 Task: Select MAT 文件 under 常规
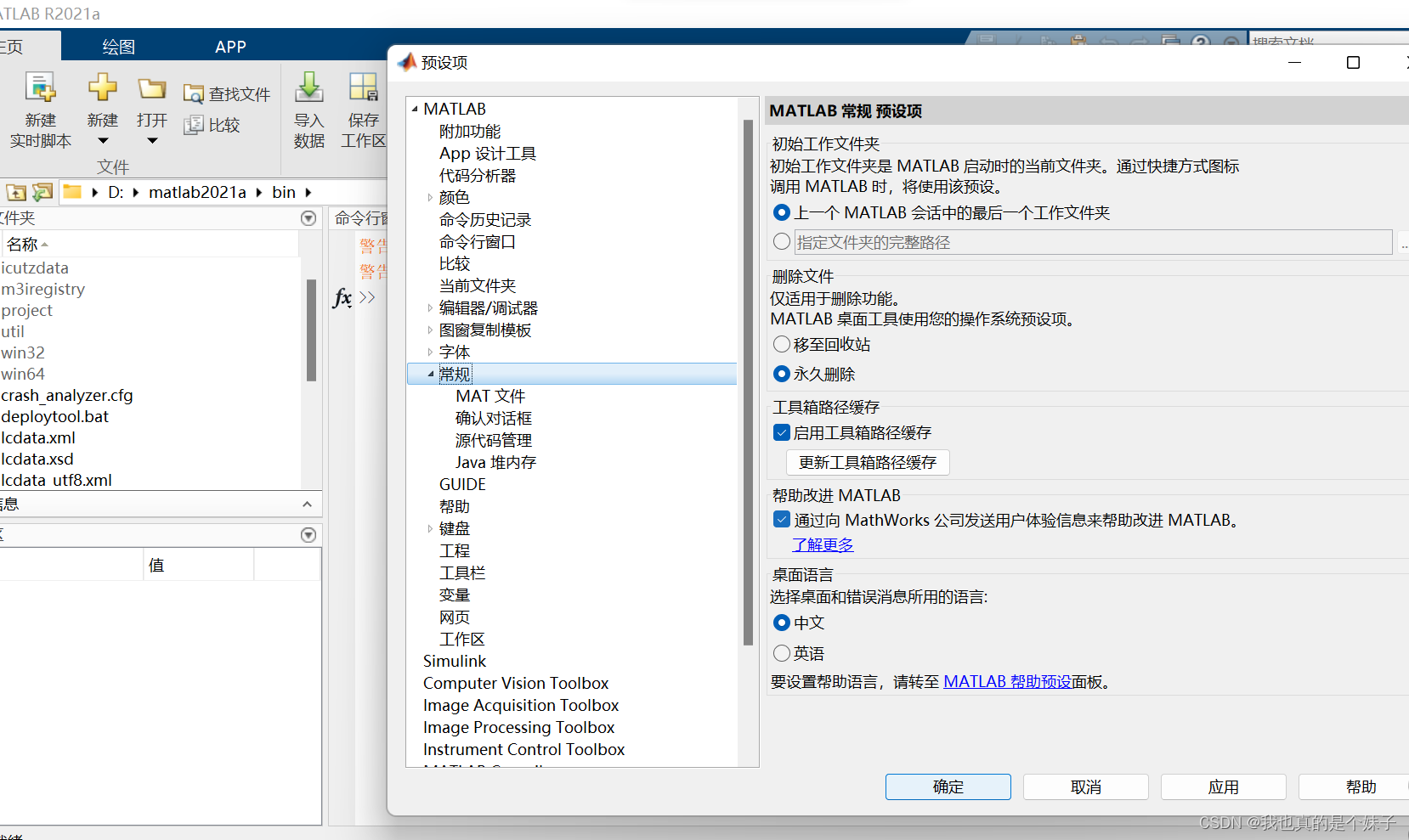490,397
